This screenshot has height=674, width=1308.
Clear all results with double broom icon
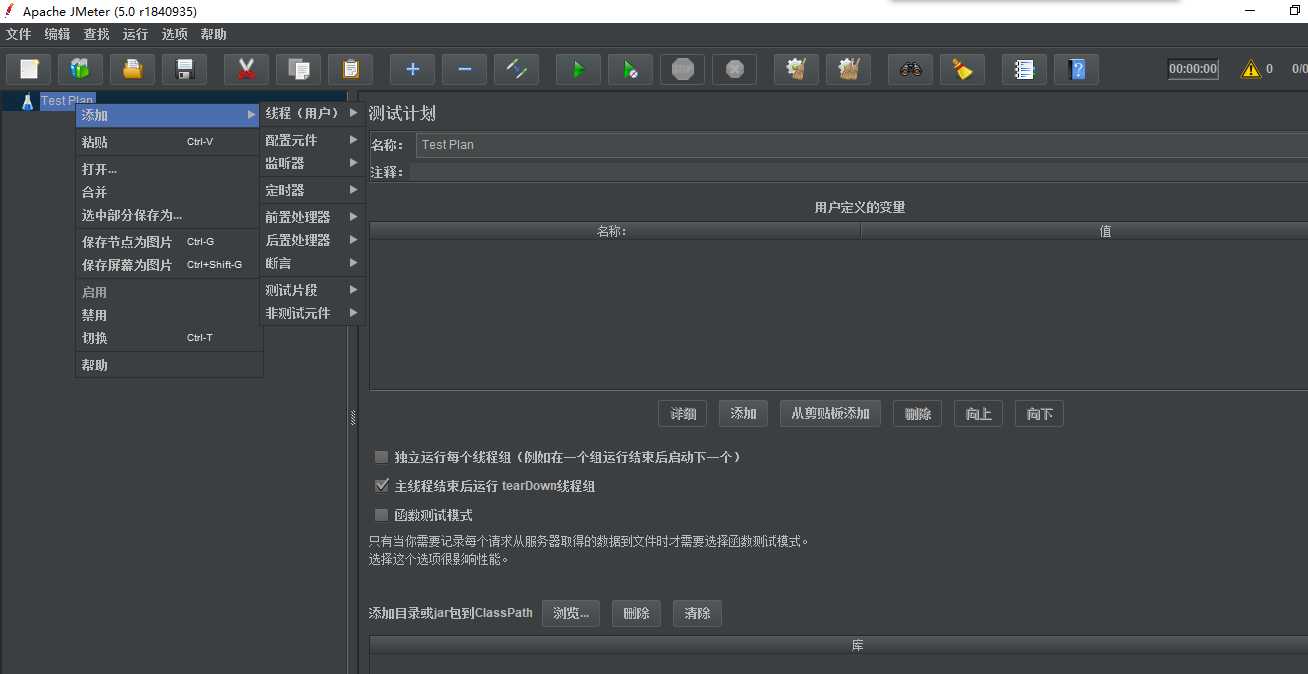pyautogui.click(x=848, y=69)
